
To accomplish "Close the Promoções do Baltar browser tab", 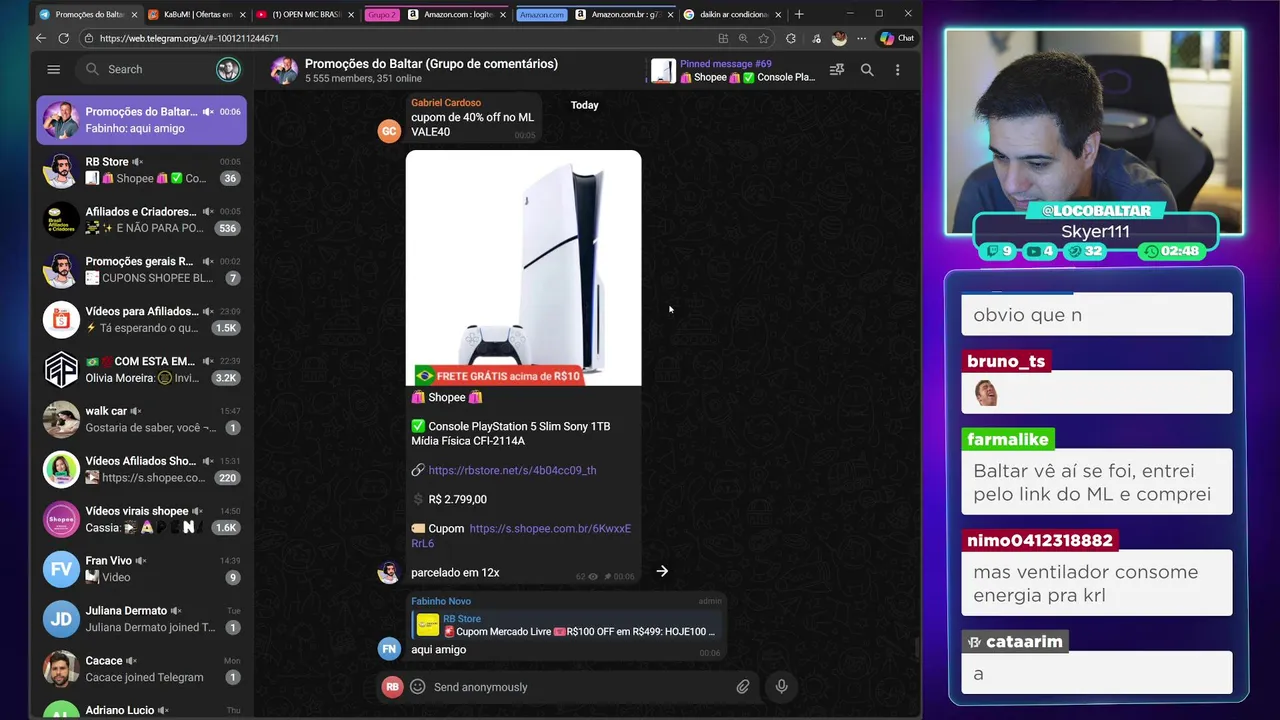I will (134, 14).
